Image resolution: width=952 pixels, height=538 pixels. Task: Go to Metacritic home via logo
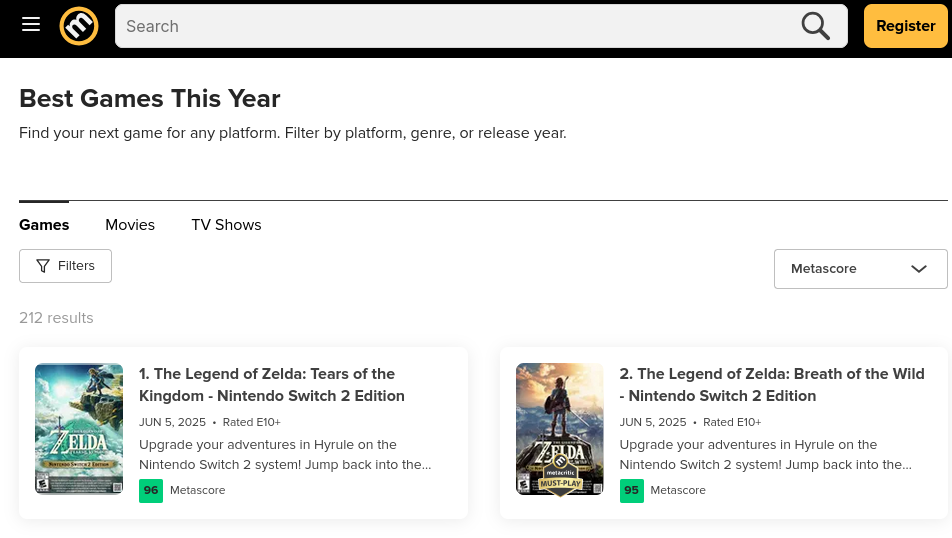pyautogui.click(x=79, y=26)
